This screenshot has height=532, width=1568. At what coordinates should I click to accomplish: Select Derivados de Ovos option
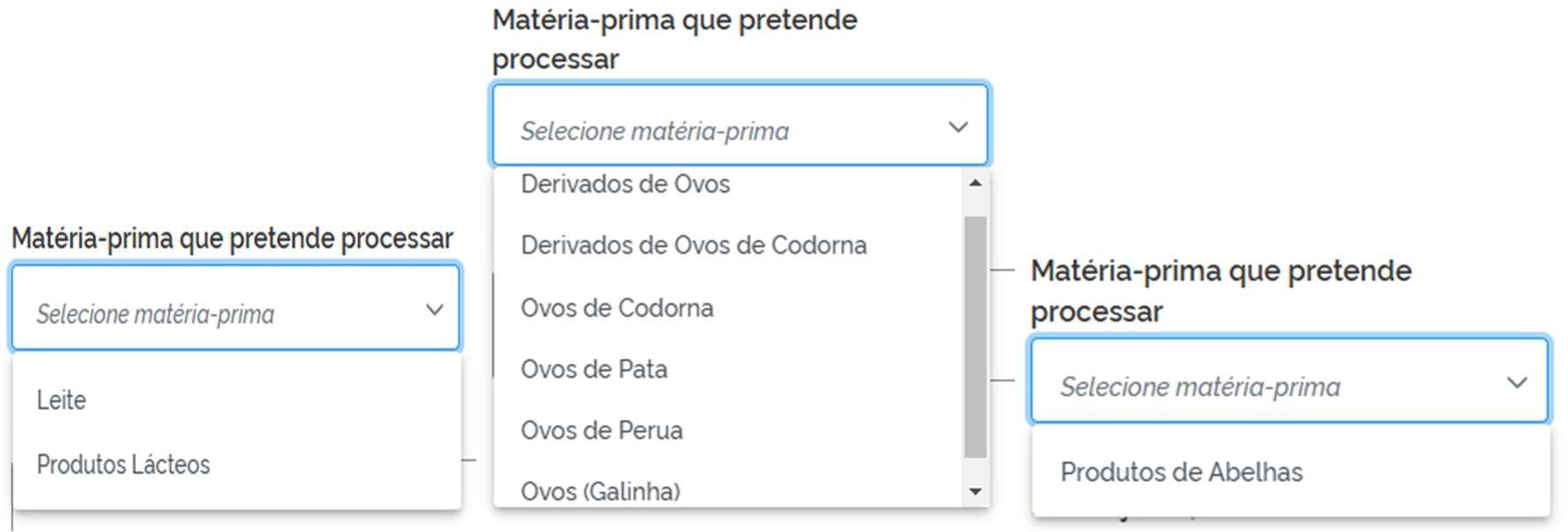point(625,185)
